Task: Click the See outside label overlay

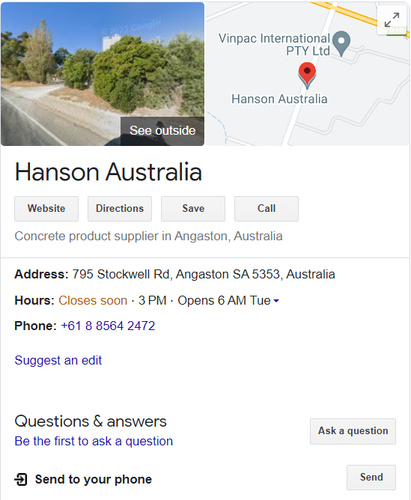Action: 162,131
